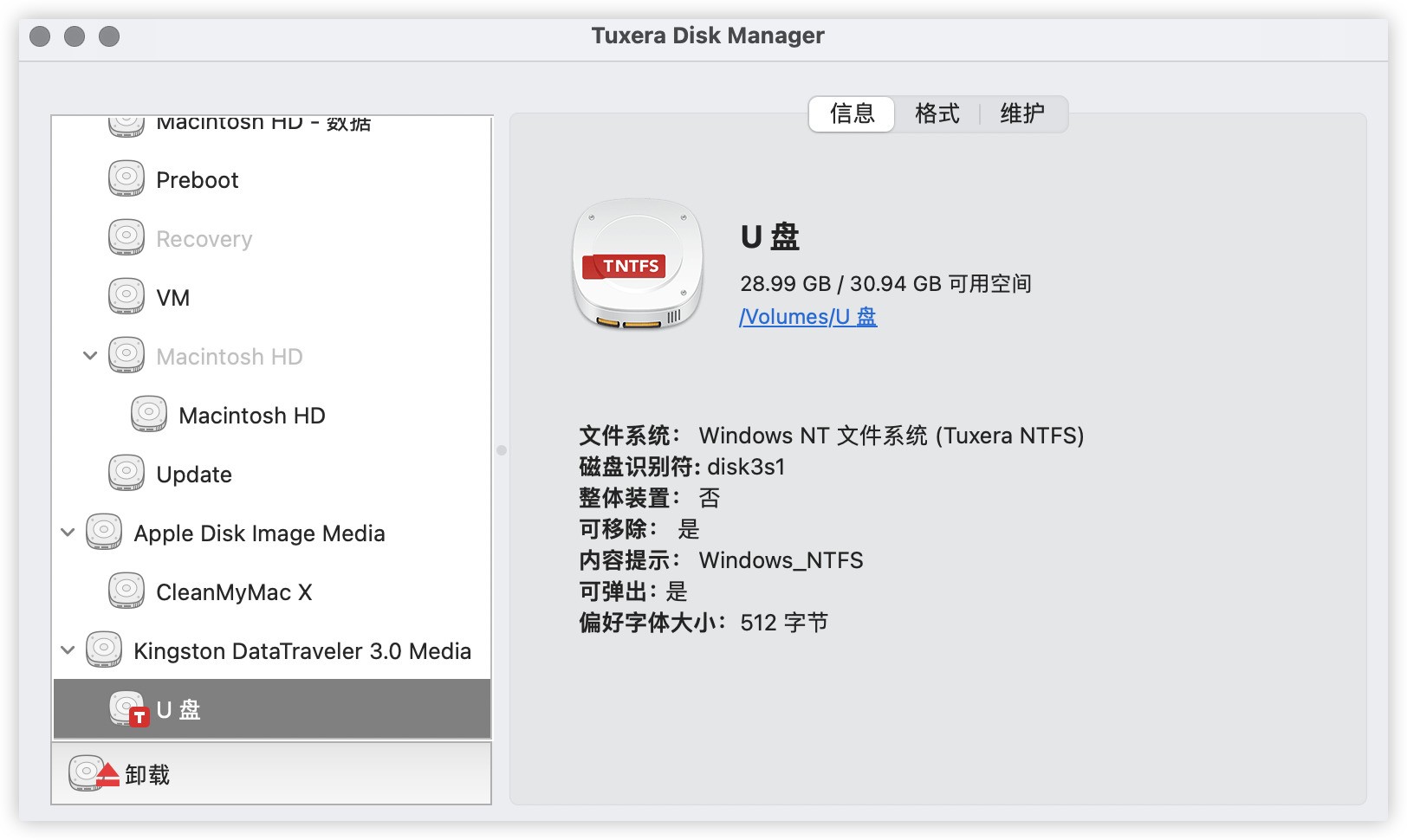Select the VM volume icon
Image resolution: width=1407 pixels, height=840 pixels.
(126, 296)
